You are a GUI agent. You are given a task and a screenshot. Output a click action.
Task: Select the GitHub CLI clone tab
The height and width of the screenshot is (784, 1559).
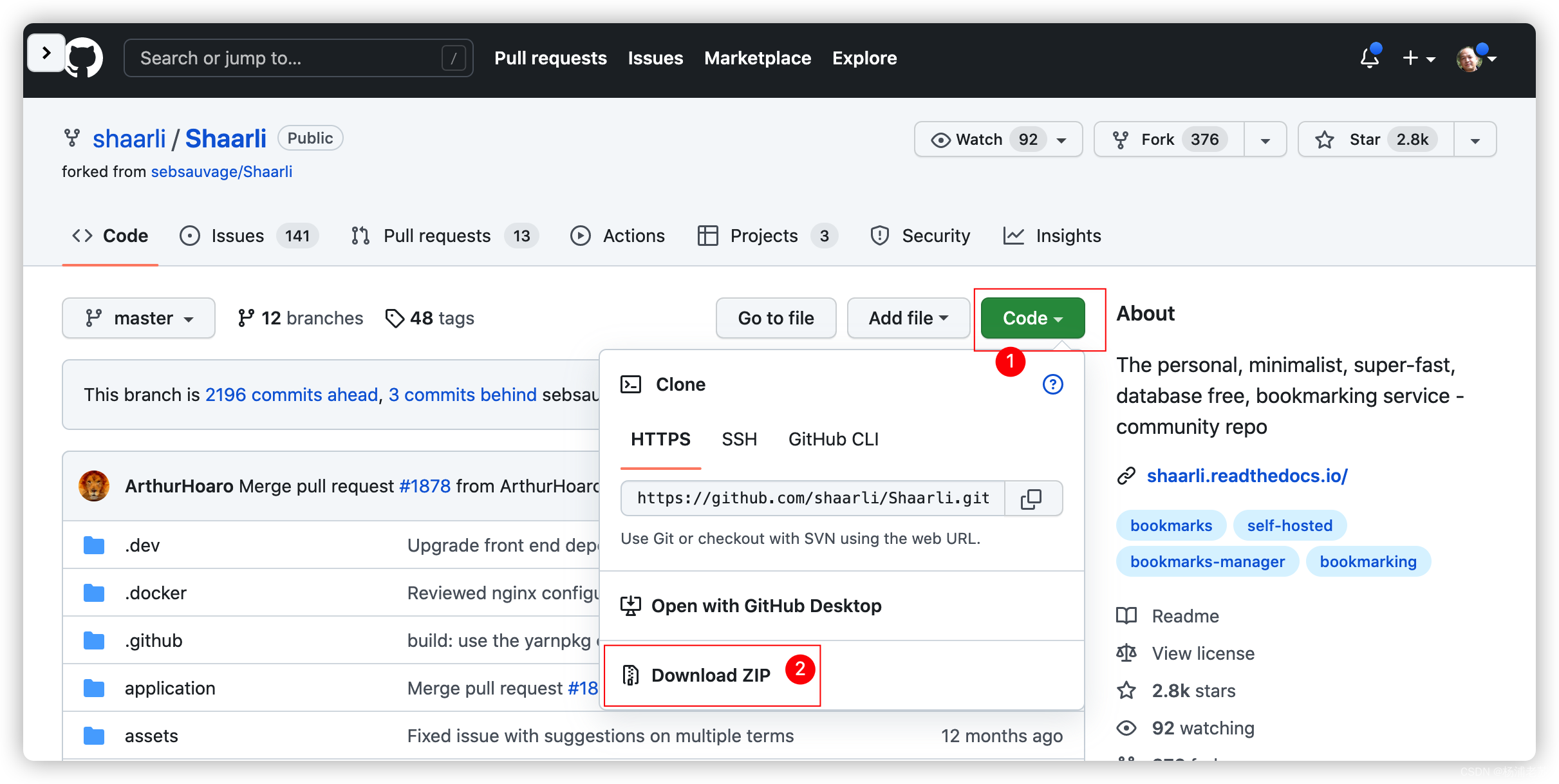pos(834,440)
